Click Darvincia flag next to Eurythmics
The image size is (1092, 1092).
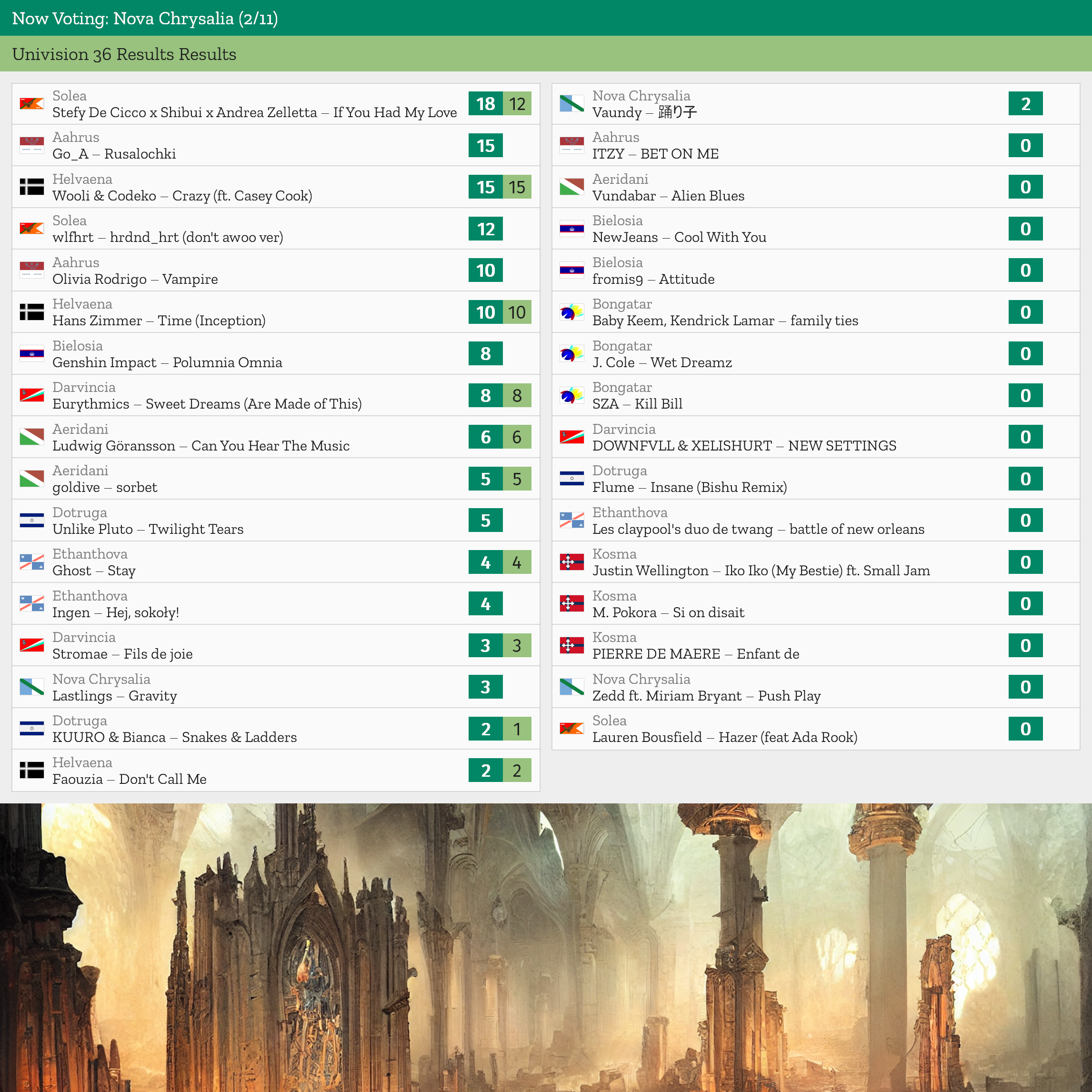coord(31,396)
